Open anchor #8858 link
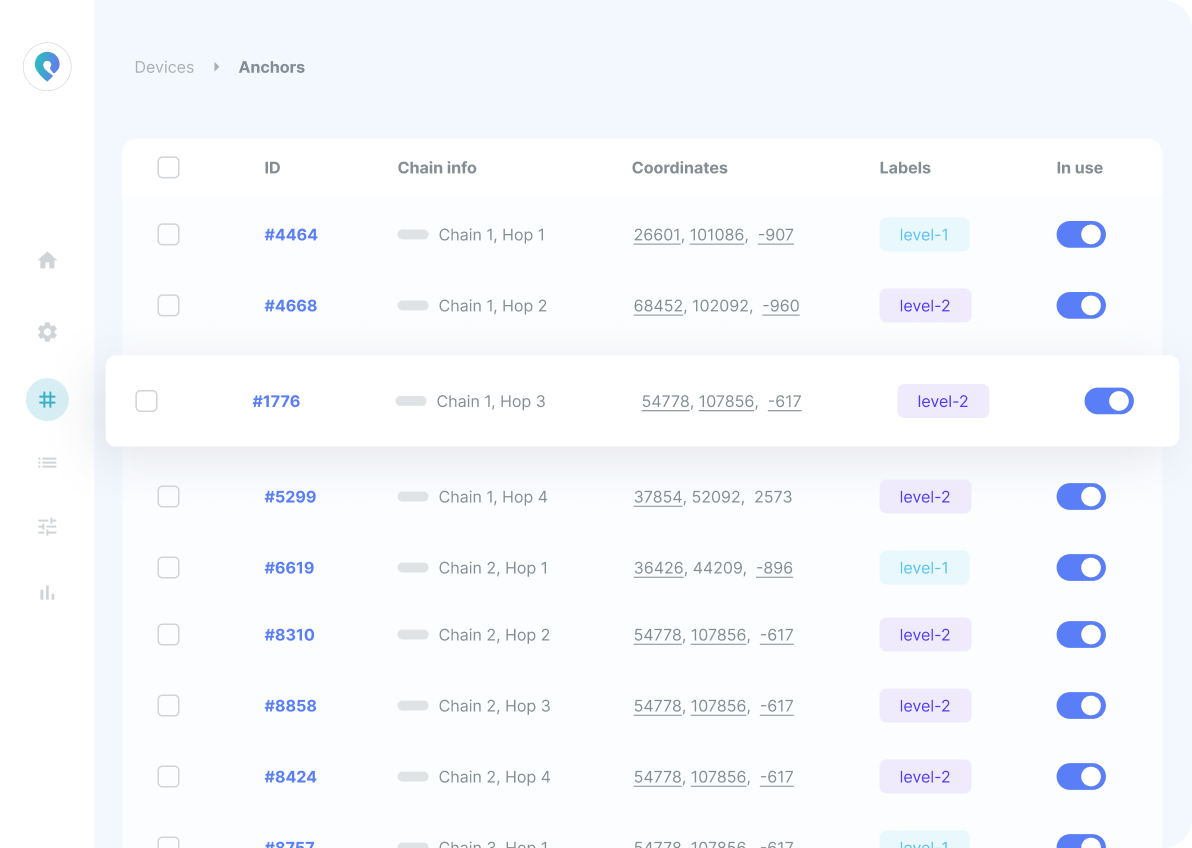Screen dimensions: 1192x848 coord(290,705)
